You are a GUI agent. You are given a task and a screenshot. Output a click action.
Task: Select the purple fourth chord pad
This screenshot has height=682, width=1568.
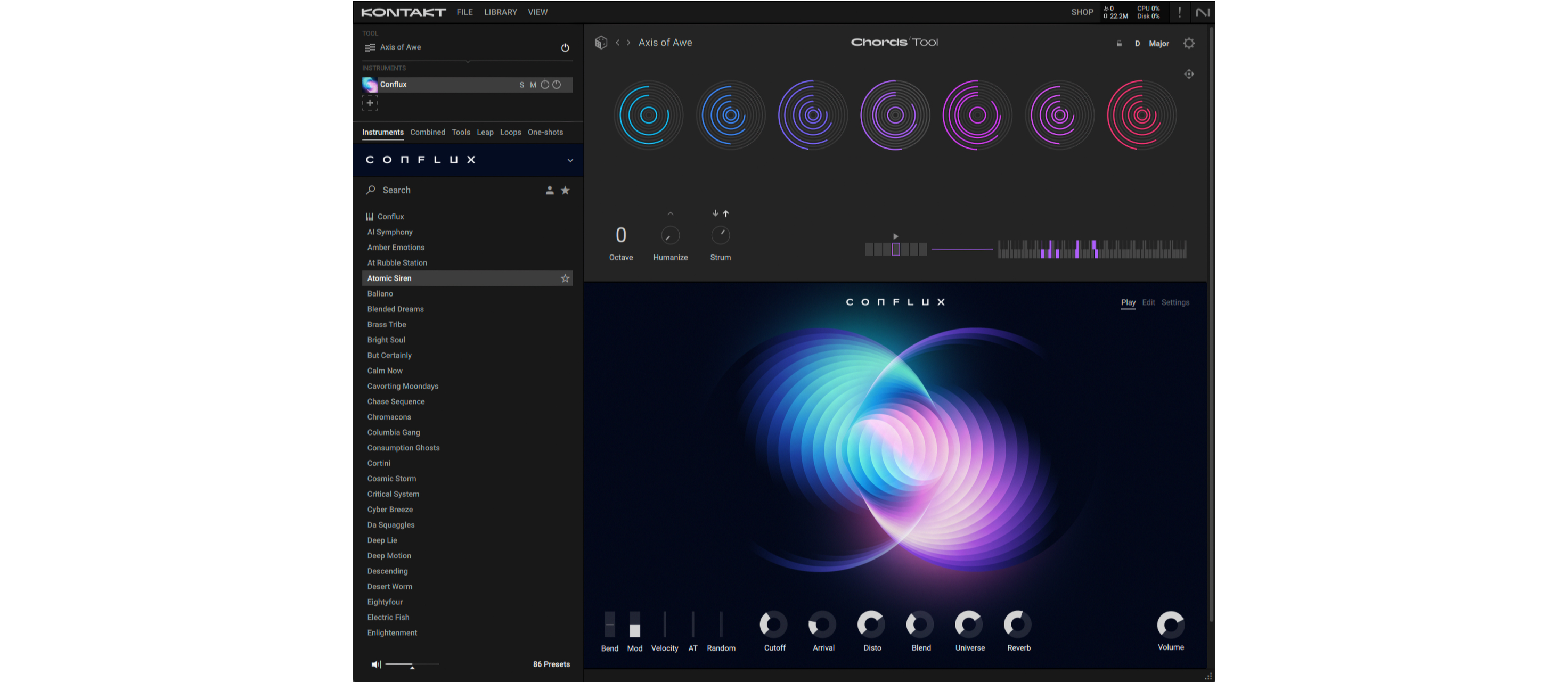point(894,115)
